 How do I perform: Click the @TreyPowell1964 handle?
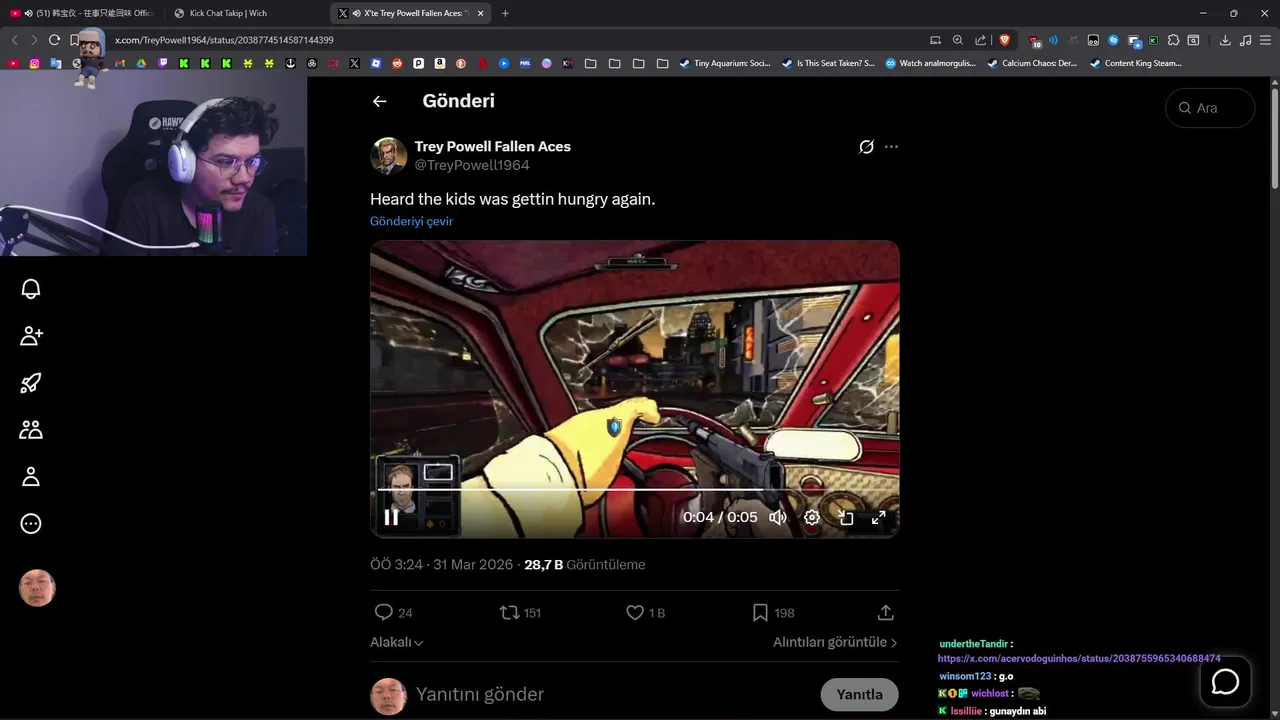(x=472, y=165)
